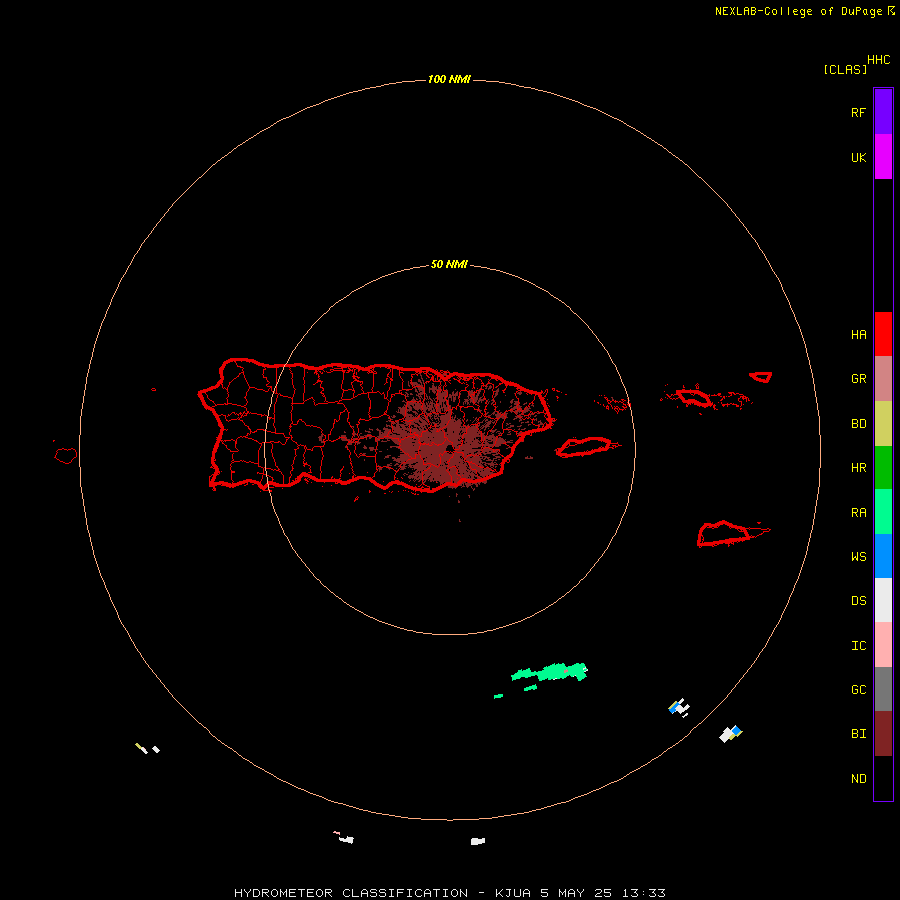900x900 pixels.
Task: Click the WS legend label
Action: [x=858, y=557]
